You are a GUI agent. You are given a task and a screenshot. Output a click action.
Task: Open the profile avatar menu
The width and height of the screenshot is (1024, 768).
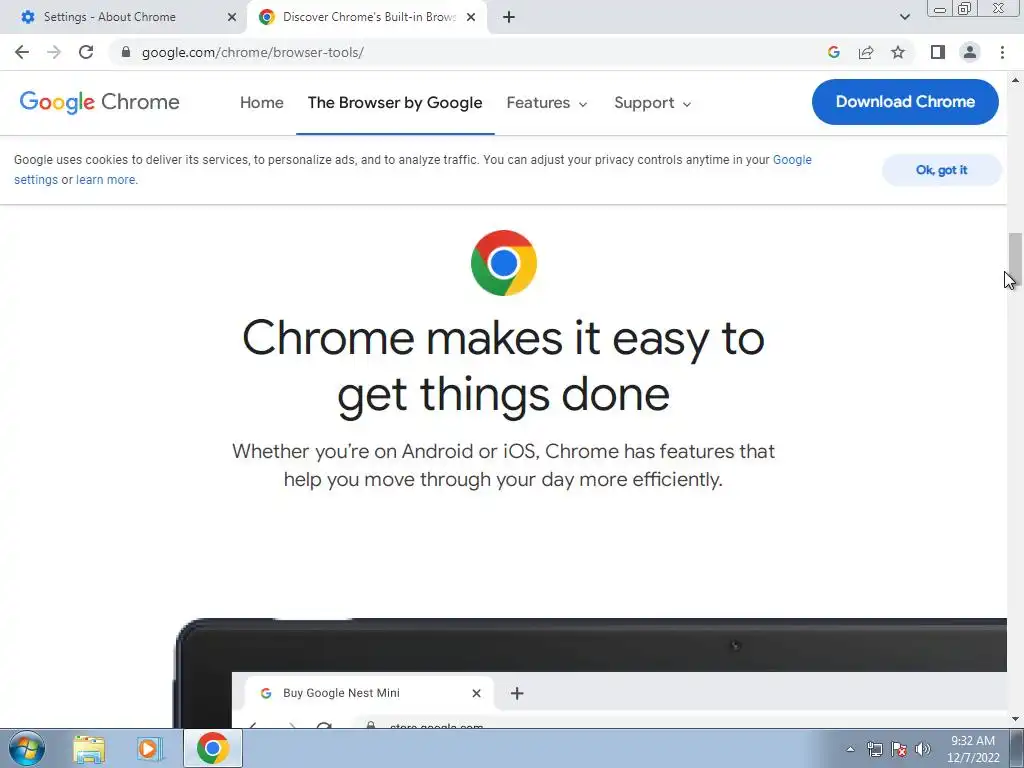970,52
